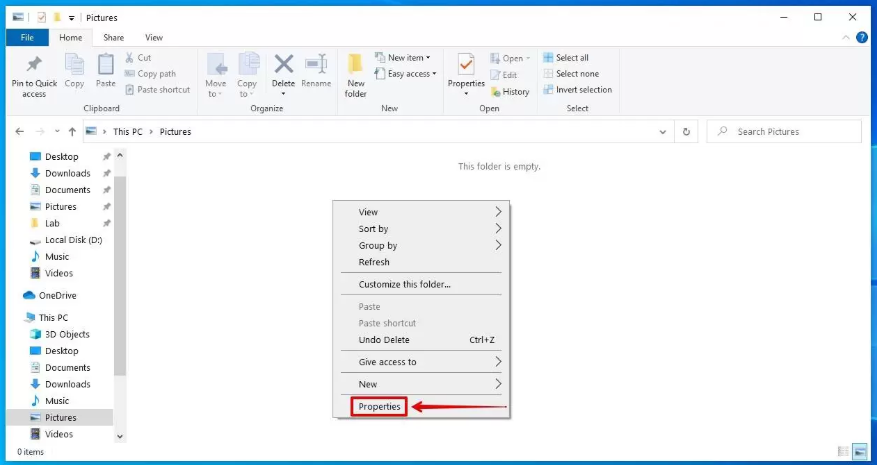Switch to details view icon in status bar
Viewport: 877px width, 465px height.
843,451
